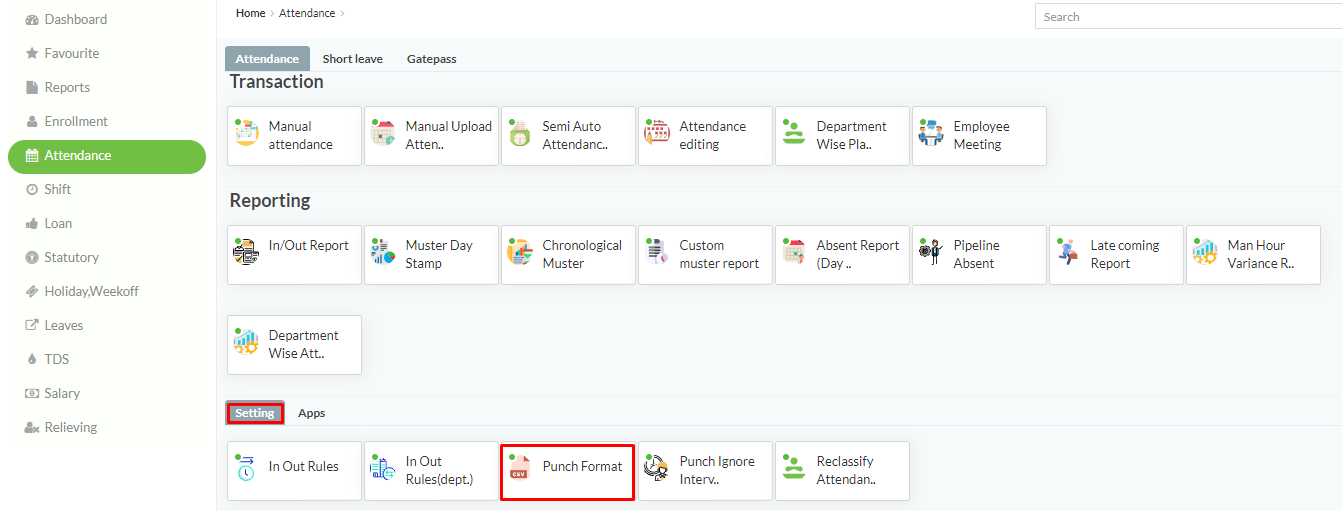Image resolution: width=1342 pixels, height=511 pixels.
Task: Open In Out Rules(dept.) icon
Action: tap(383, 468)
